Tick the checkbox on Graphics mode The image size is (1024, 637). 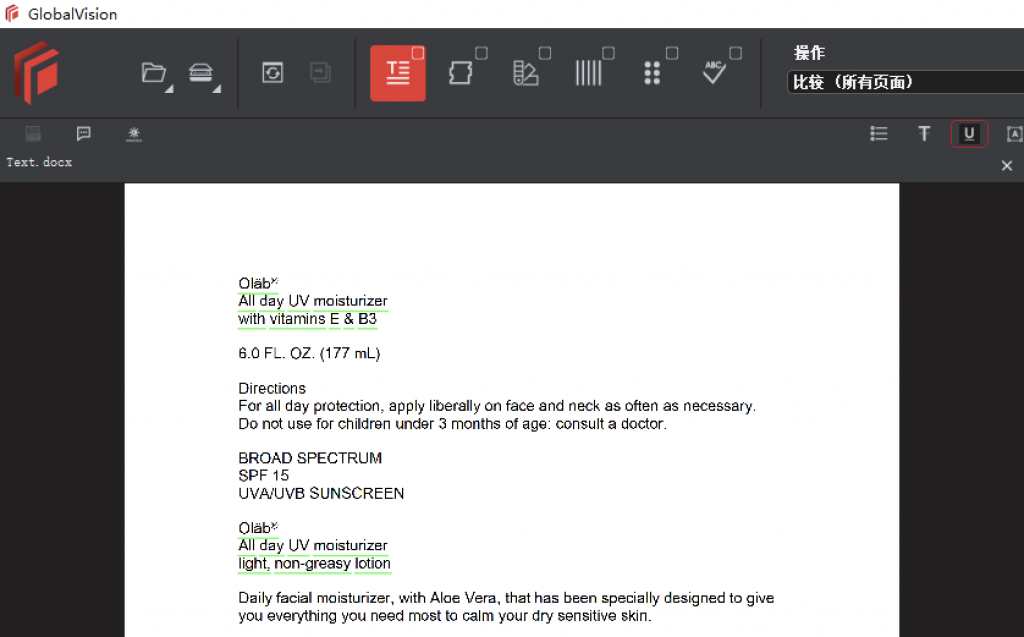point(481,53)
